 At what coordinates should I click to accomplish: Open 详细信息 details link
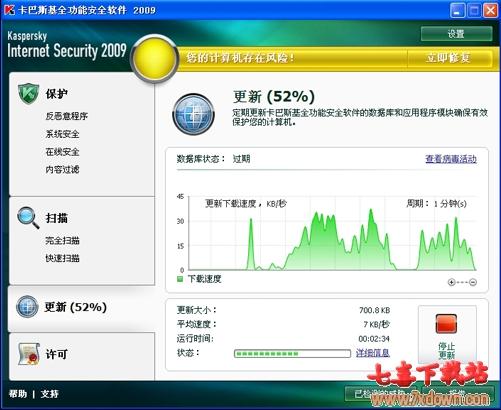[x=373, y=353]
